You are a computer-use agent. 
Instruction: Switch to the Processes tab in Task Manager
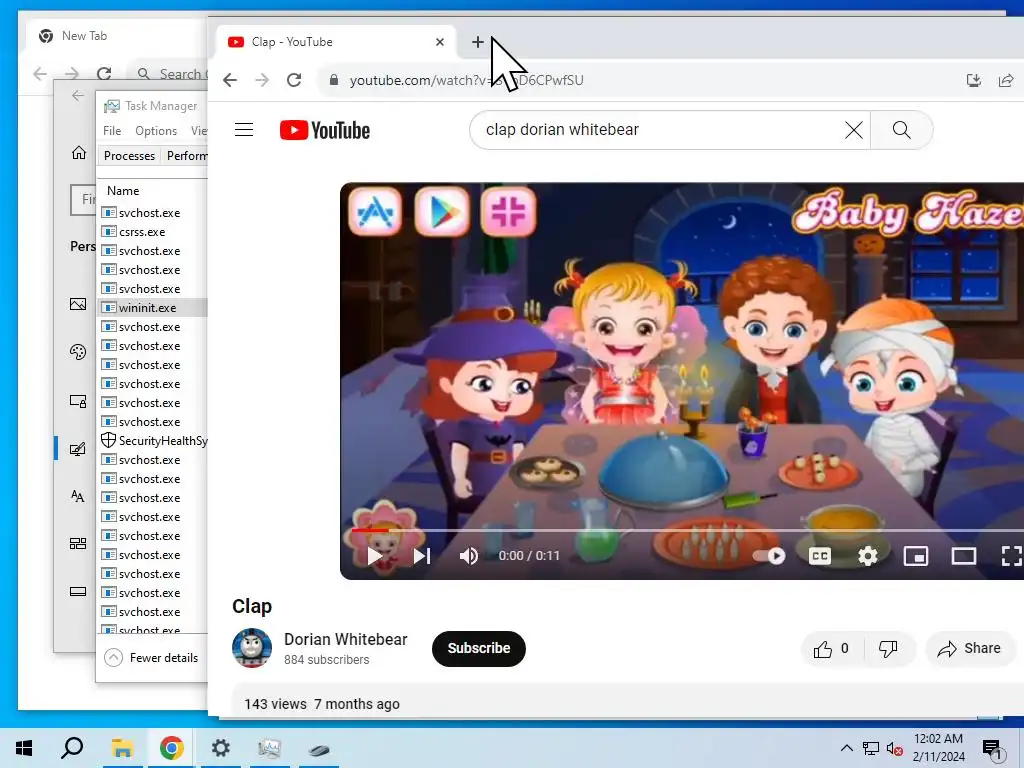(129, 155)
